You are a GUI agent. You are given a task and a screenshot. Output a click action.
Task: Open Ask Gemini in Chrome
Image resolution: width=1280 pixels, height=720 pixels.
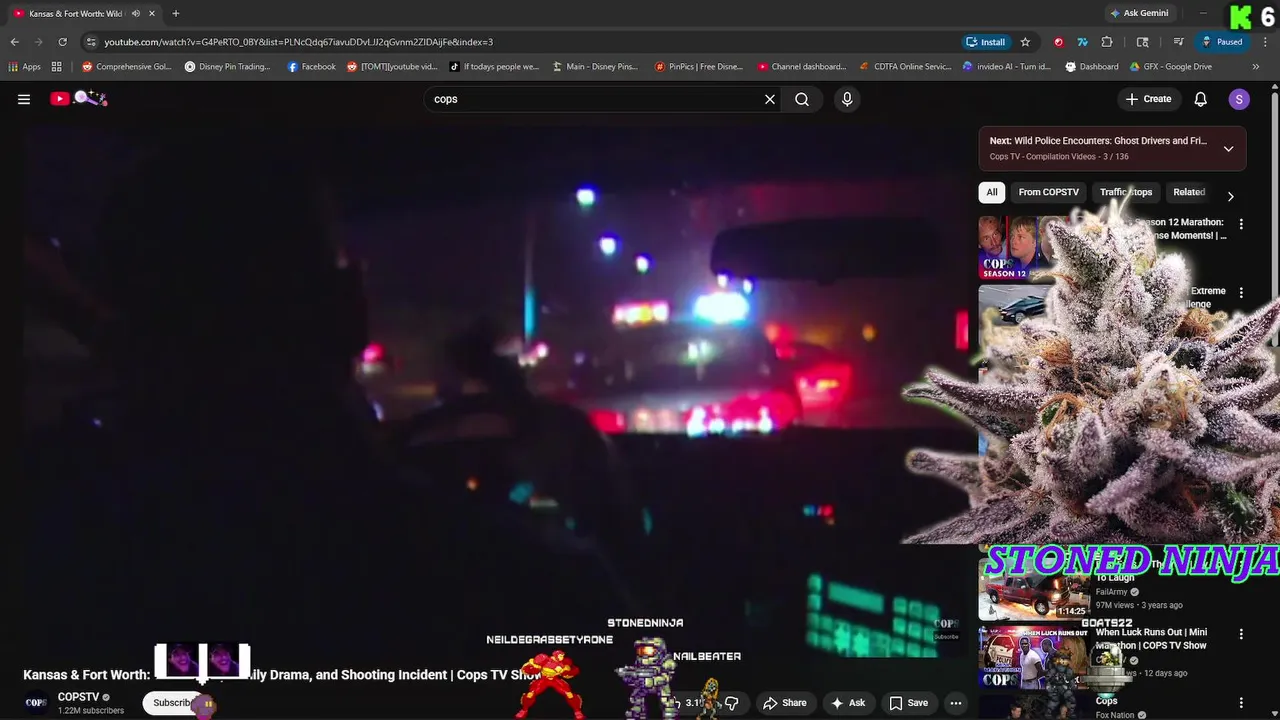(1139, 13)
